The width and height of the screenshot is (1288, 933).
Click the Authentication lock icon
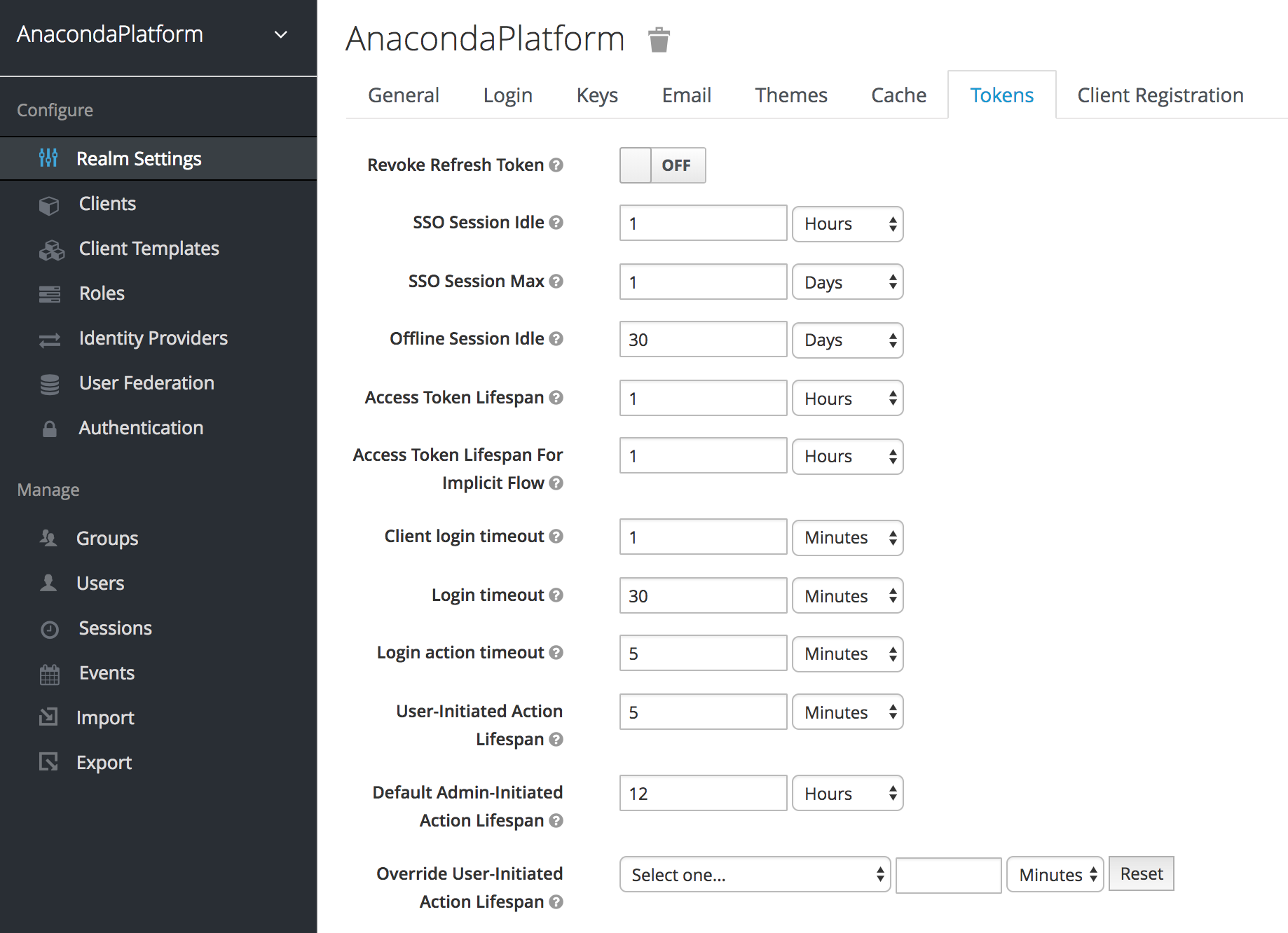click(x=49, y=429)
